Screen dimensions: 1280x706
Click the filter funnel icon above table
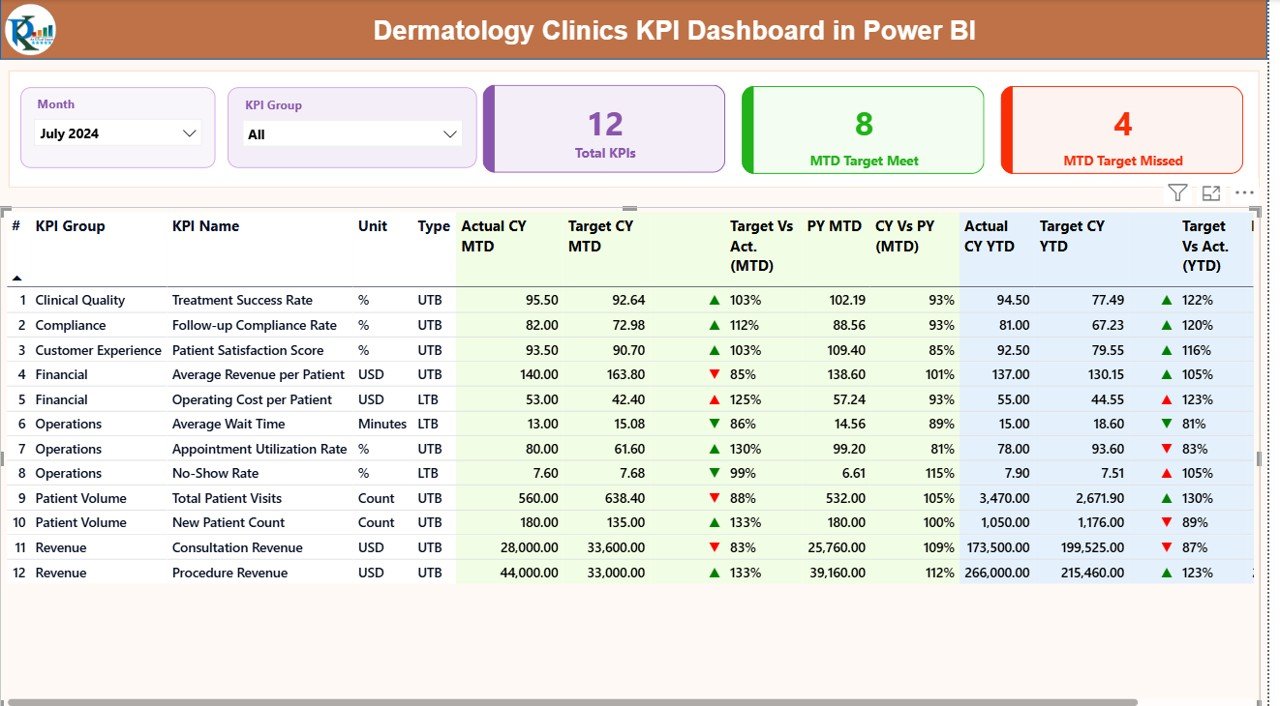click(1177, 193)
